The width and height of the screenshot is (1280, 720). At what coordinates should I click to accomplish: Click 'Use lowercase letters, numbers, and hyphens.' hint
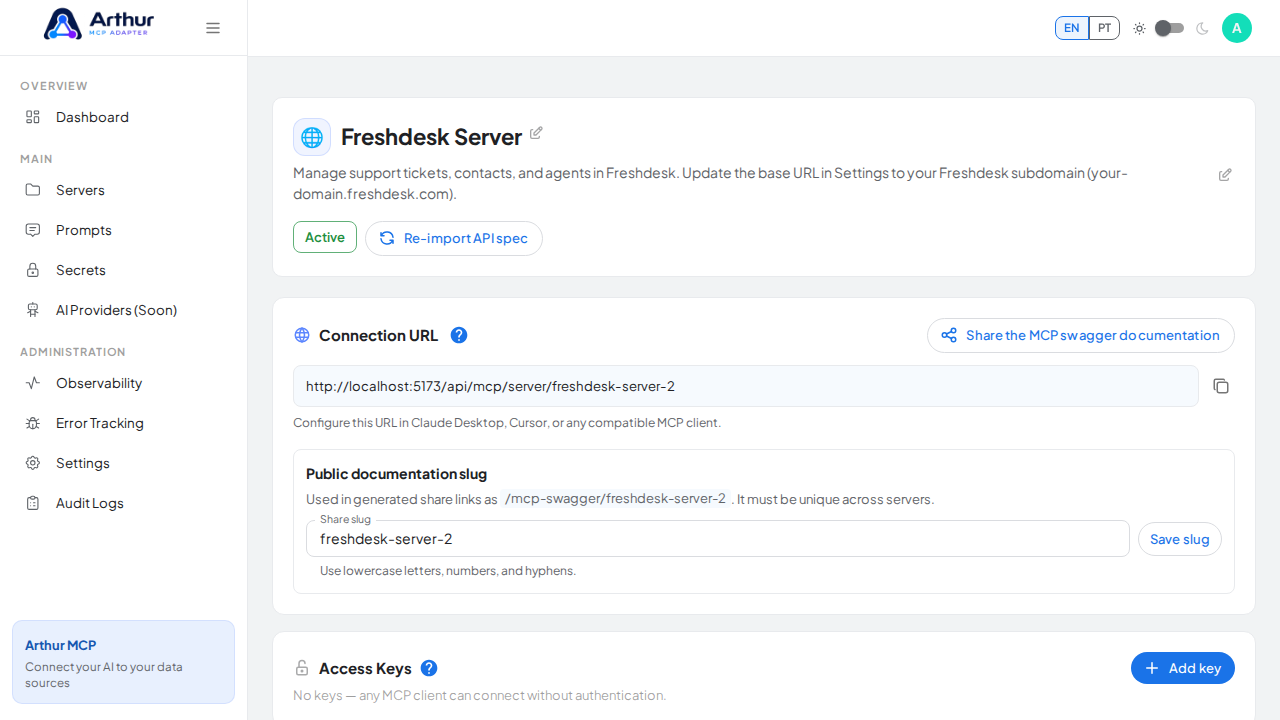click(x=448, y=571)
